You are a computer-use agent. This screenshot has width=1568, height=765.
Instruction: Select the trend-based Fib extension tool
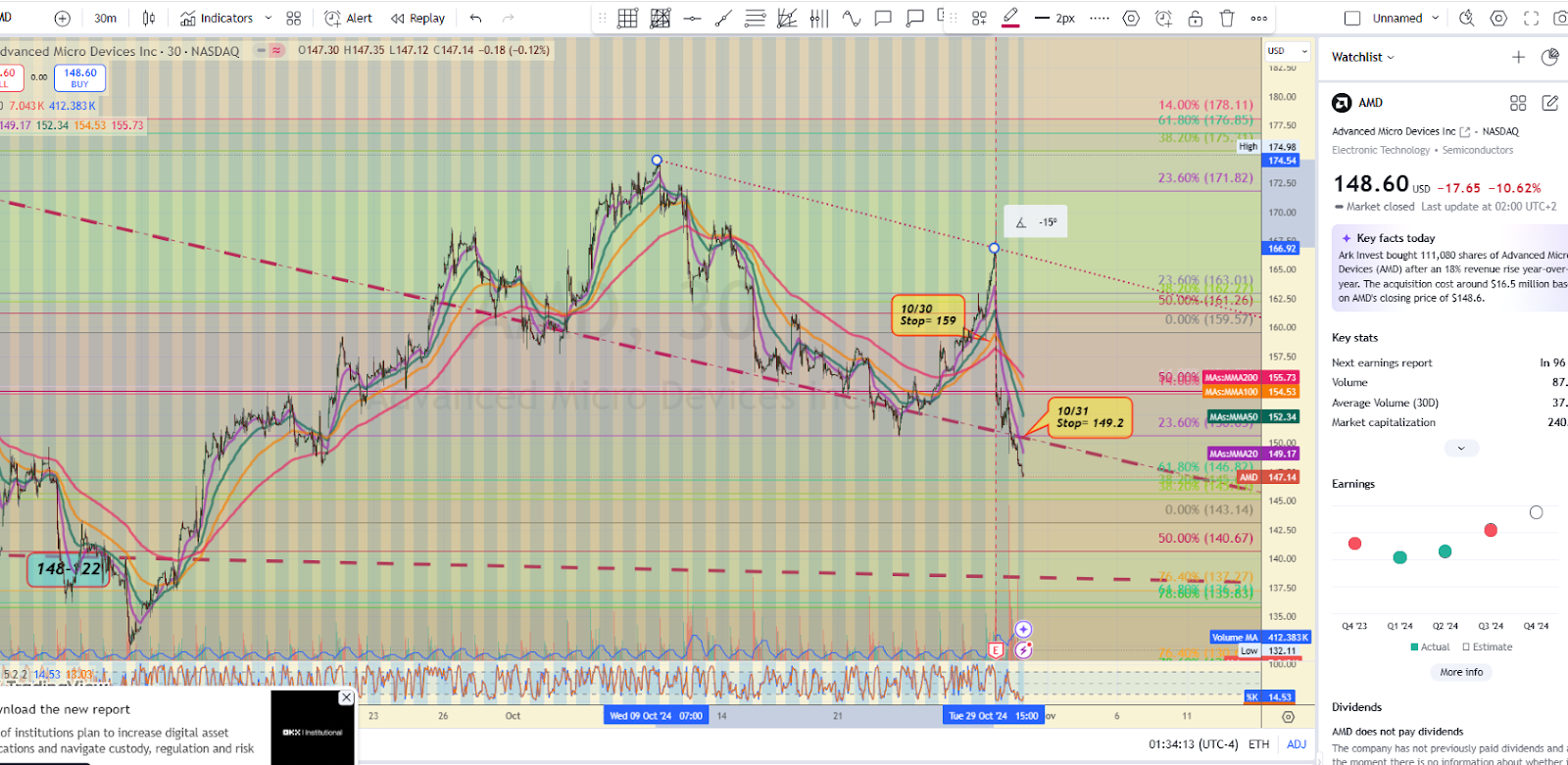(787, 18)
